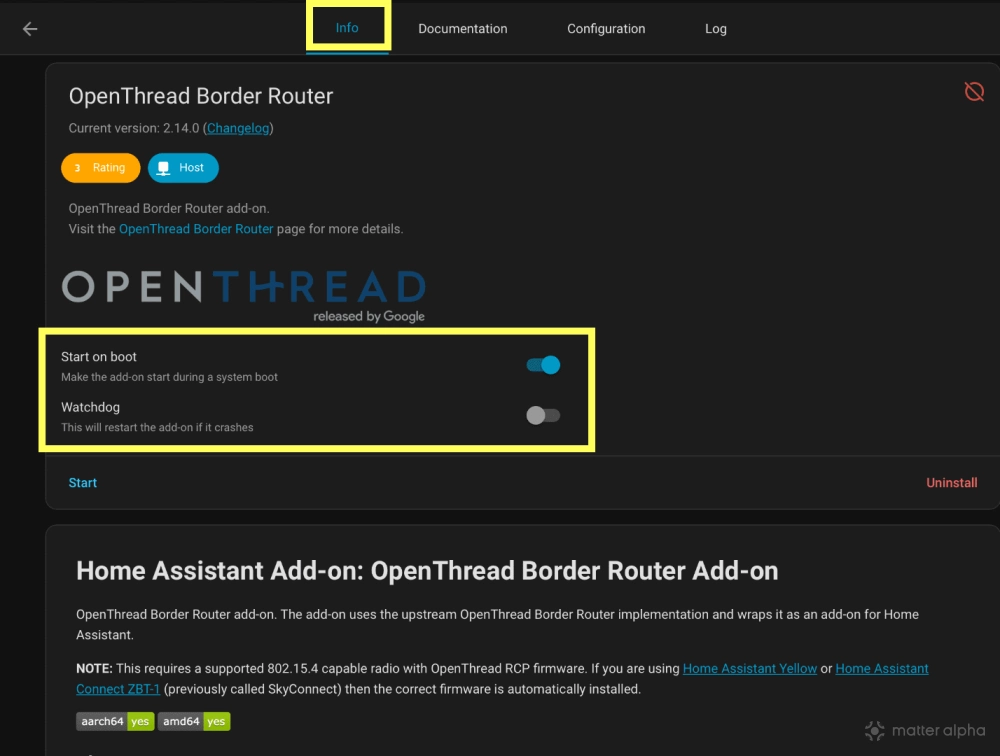The width and height of the screenshot is (1000, 756).
Task: Click the orange Rating badge
Action: 100,168
